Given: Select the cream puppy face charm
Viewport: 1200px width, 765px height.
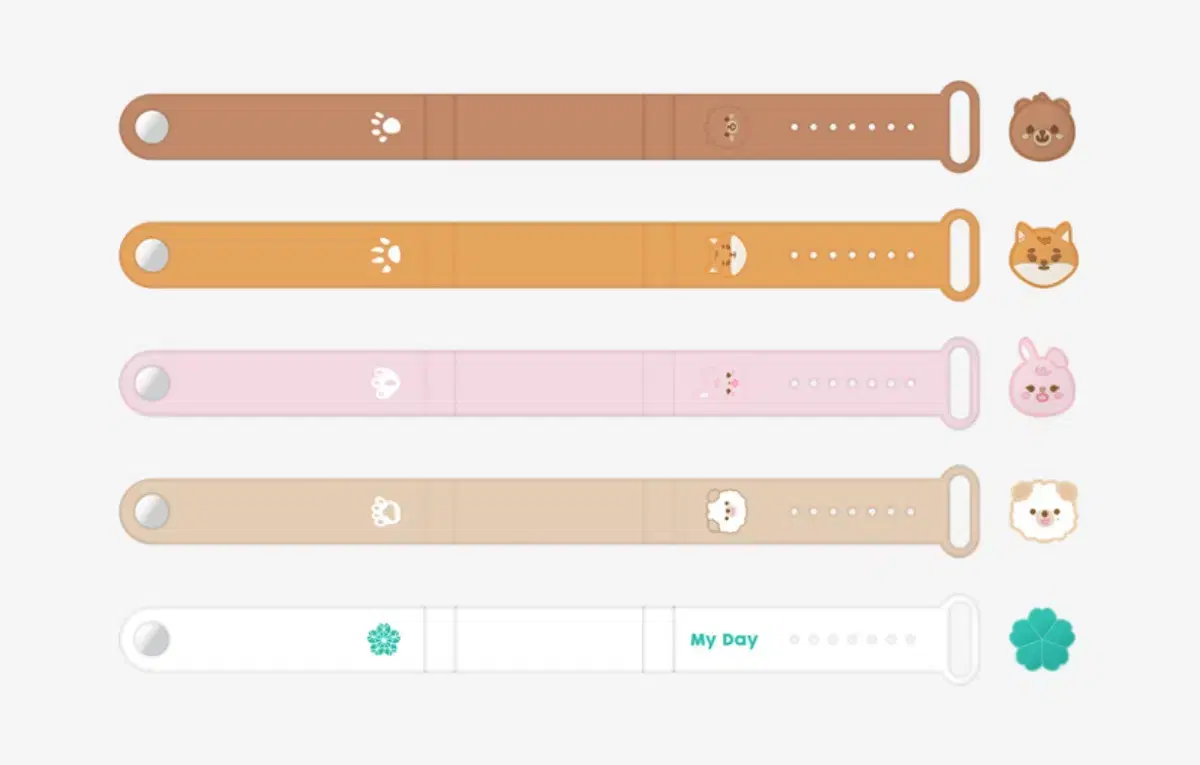Looking at the screenshot, I should click(1043, 510).
